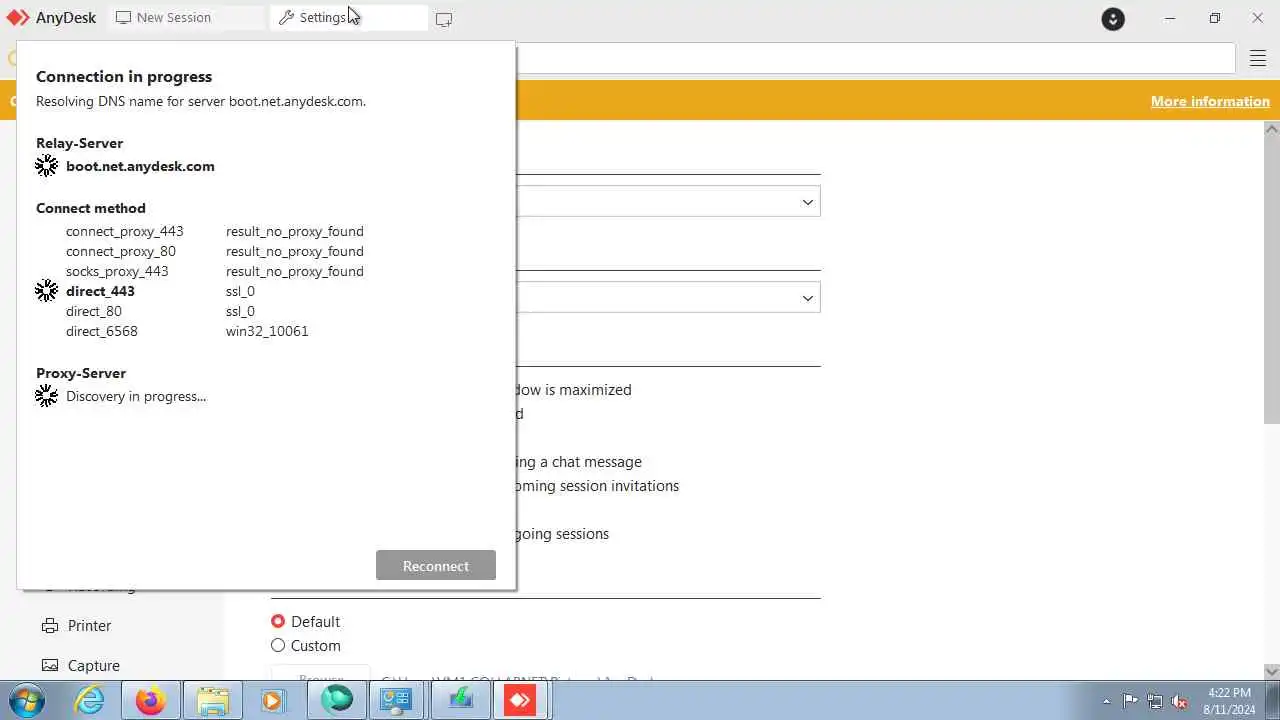Viewport: 1280px width, 720px height.
Task: Click the 'Discovery in progress...' text
Action: pos(136,396)
